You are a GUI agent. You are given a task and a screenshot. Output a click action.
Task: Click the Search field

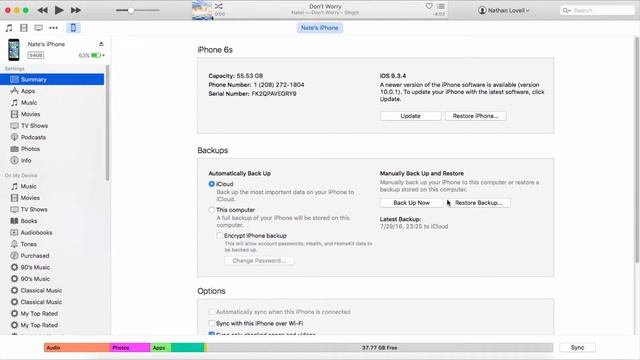click(597, 10)
